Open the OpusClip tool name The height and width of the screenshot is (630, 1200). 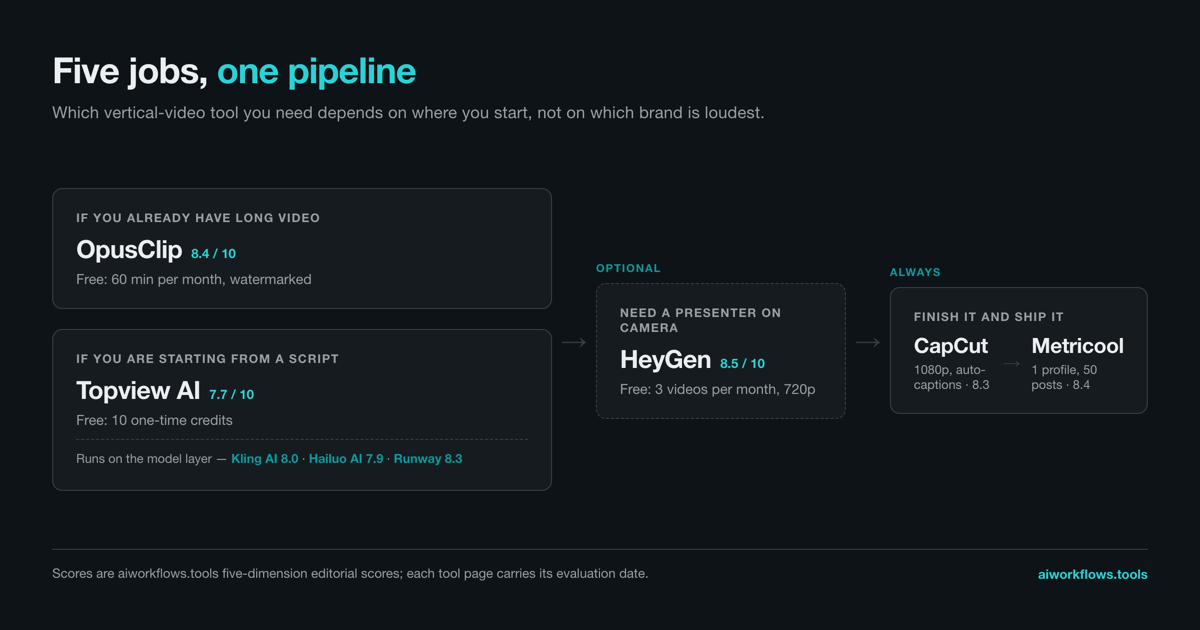(x=129, y=250)
